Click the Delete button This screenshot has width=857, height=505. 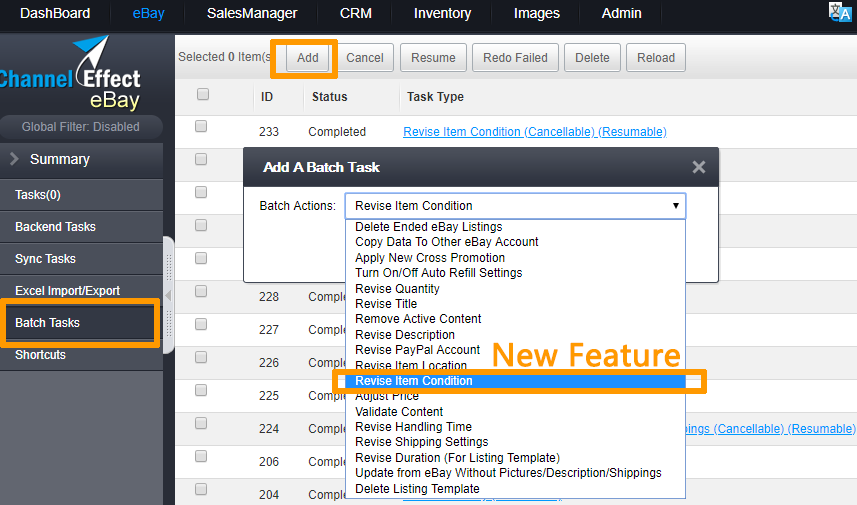pyautogui.click(x=592, y=57)
